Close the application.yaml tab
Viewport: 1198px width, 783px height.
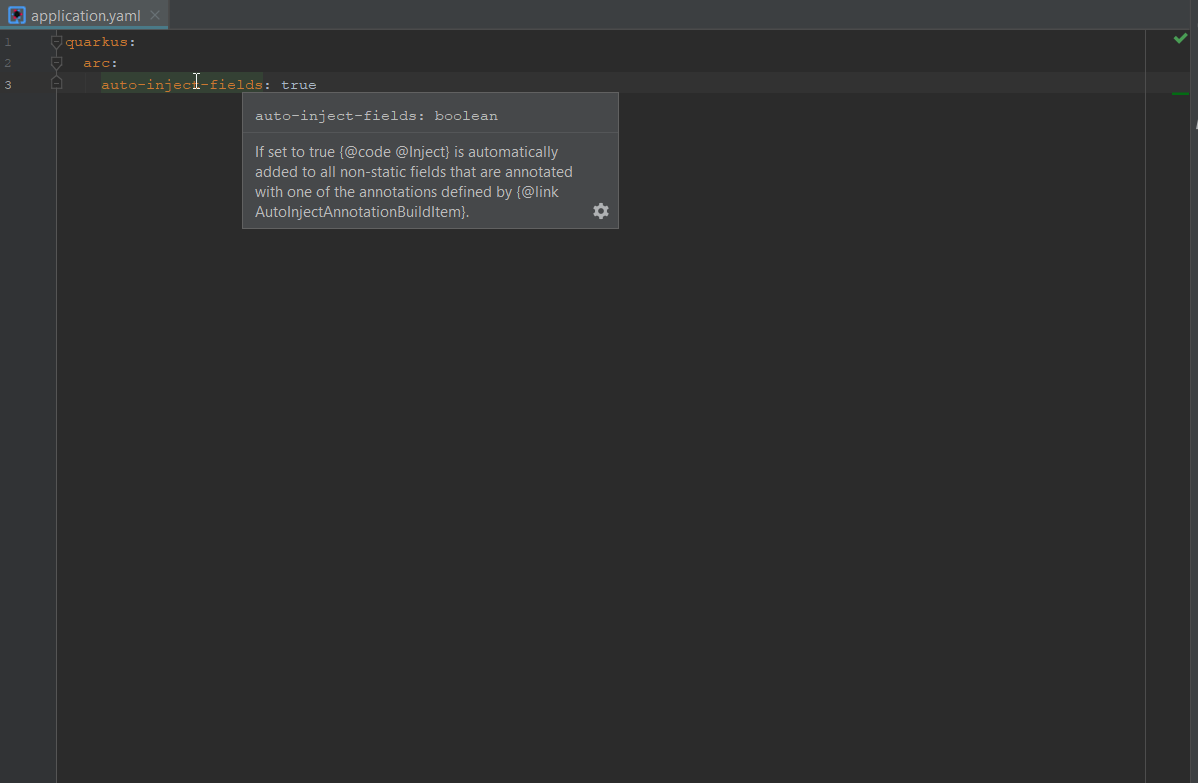[x=155, y=15]
